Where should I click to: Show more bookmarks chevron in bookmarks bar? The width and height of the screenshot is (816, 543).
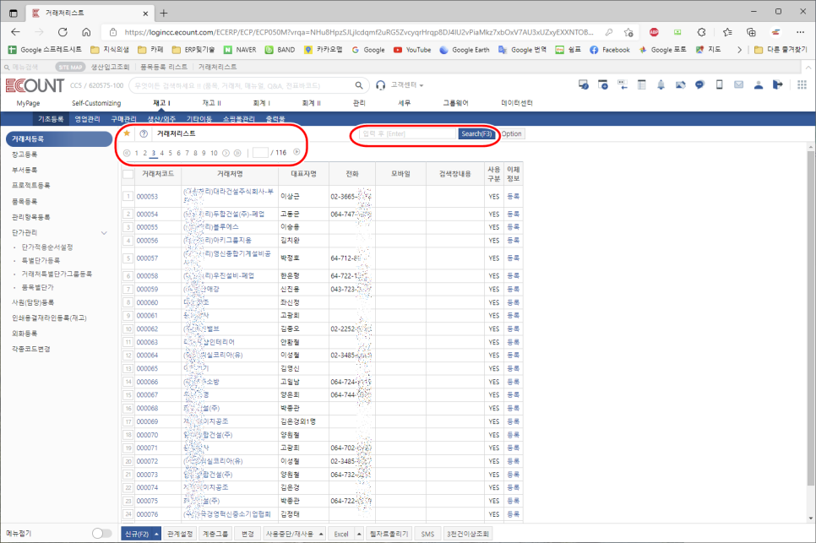point(739,50)
